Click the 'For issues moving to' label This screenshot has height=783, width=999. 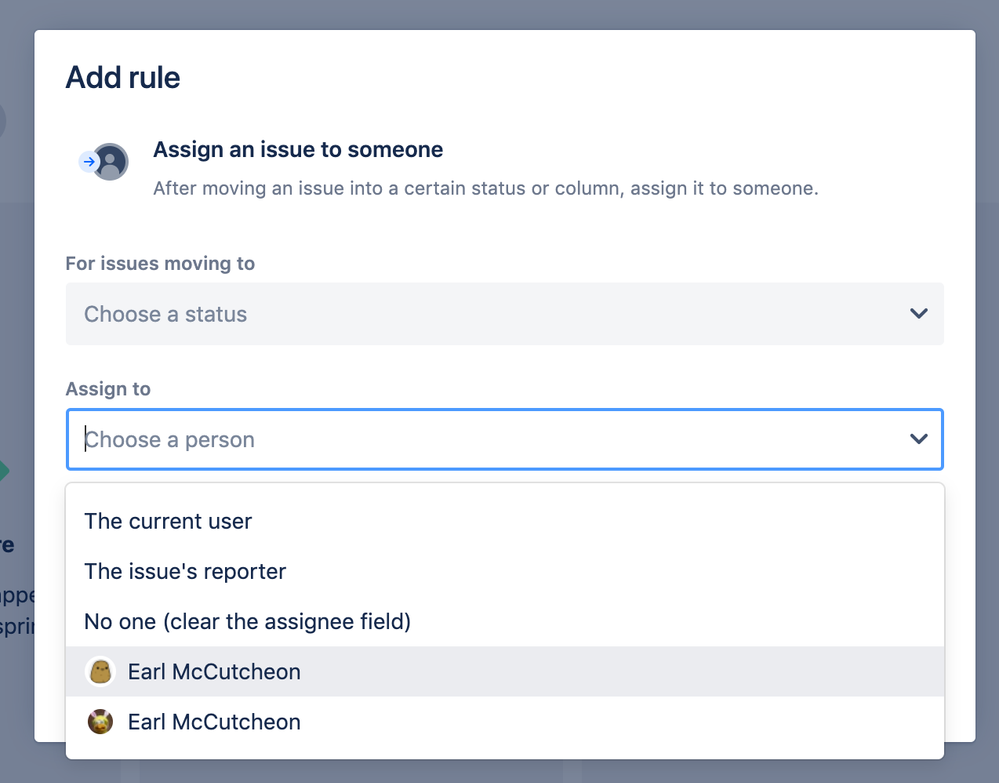coord(160,264)
